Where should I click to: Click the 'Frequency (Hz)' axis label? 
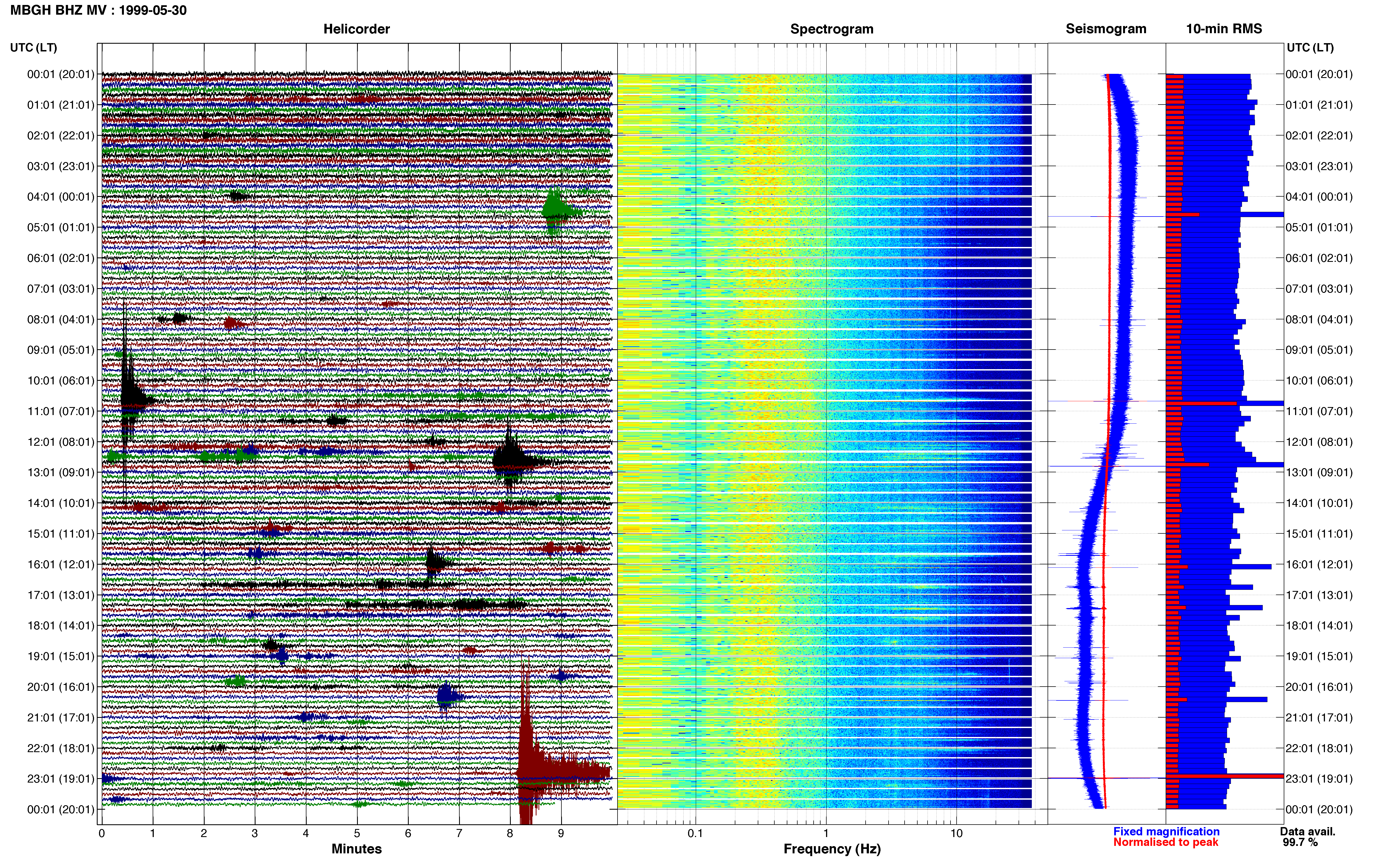pos(832,848)
